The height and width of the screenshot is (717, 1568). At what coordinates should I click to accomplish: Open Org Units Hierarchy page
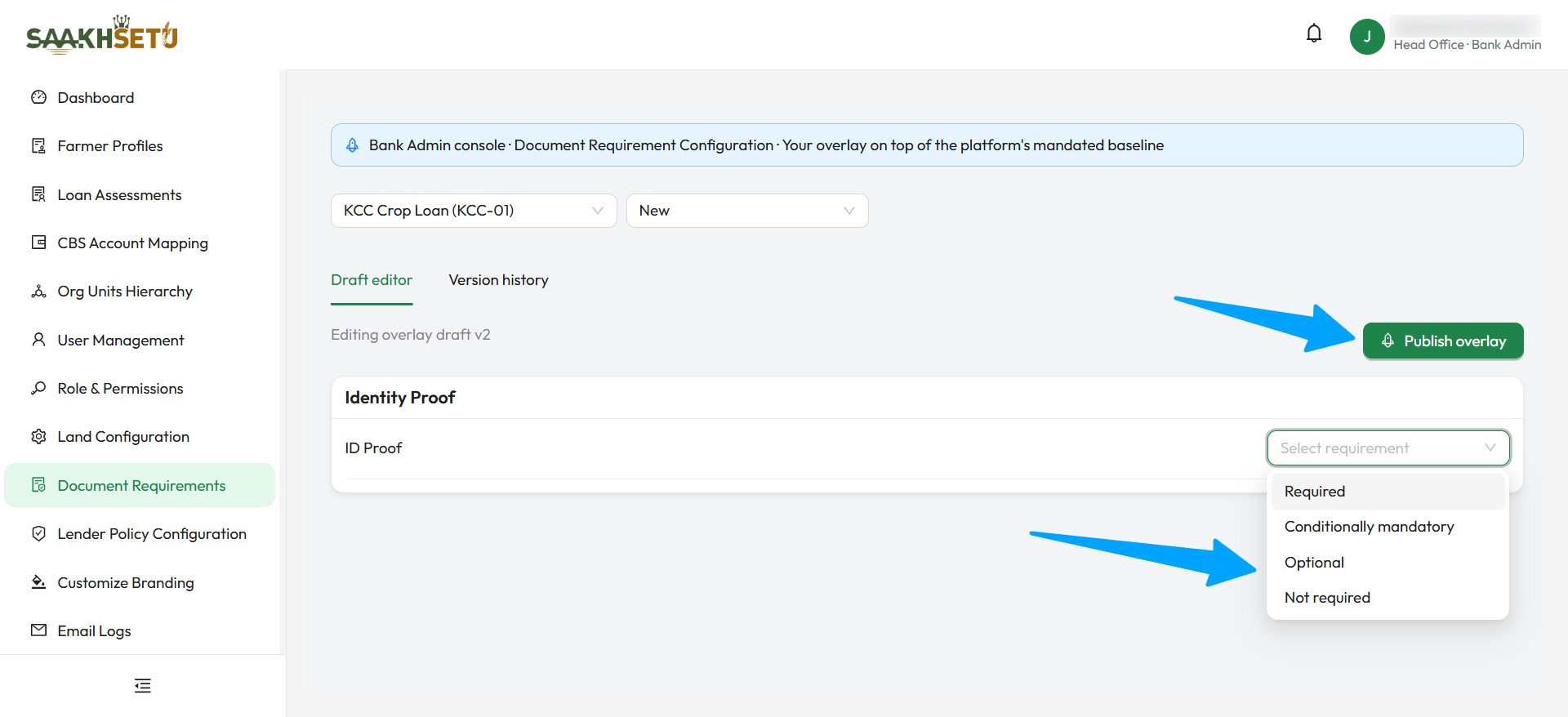click(140, 292)
